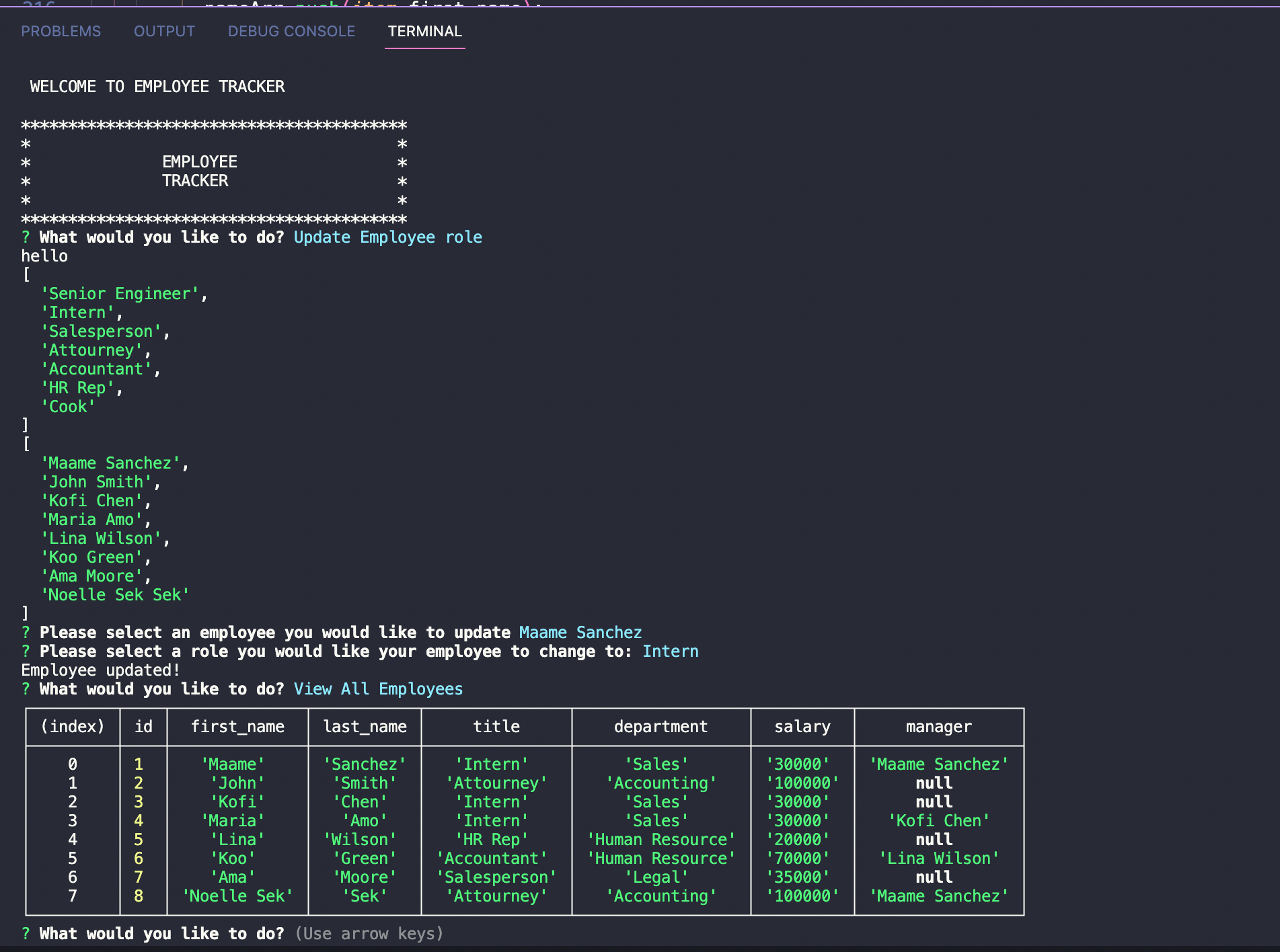1280x952 pixels.
Task: Click 'Attourney' in the roles array
Action: [91, 350]
